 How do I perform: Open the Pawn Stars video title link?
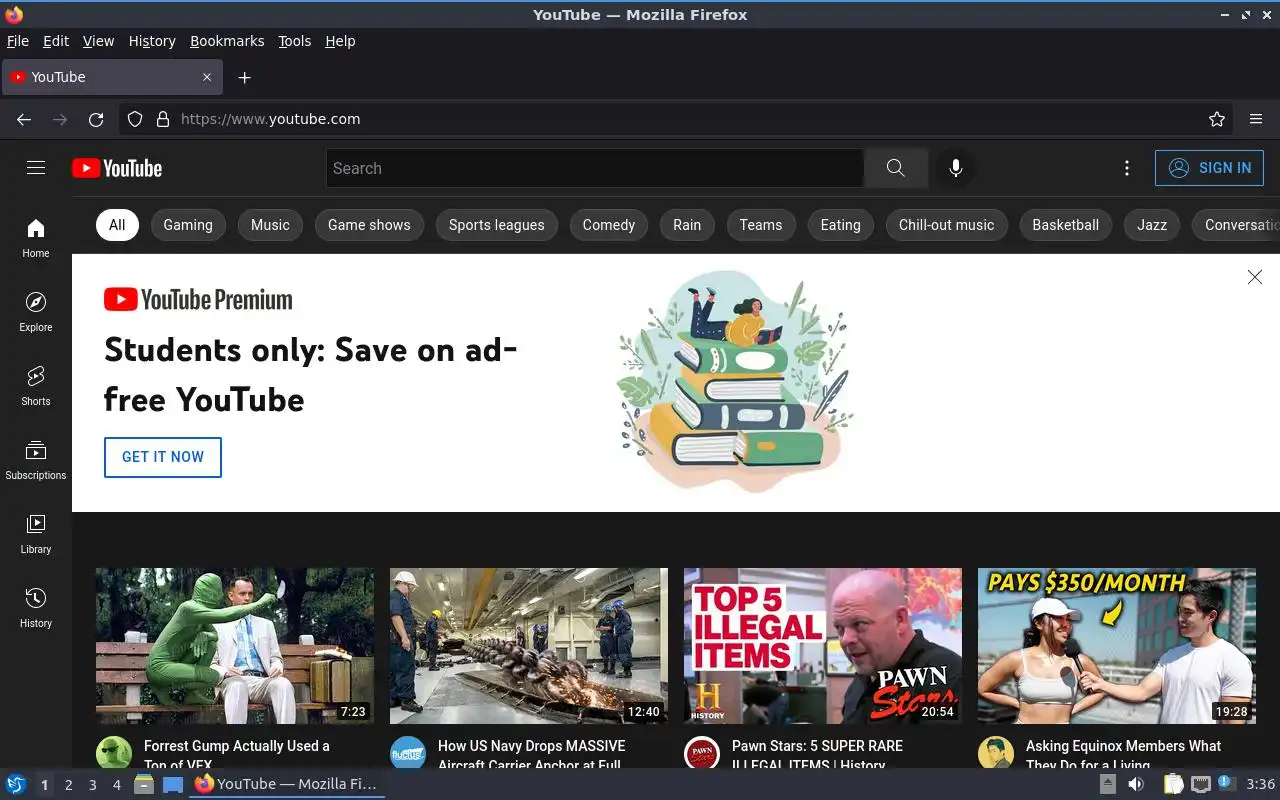pos(817,754)
